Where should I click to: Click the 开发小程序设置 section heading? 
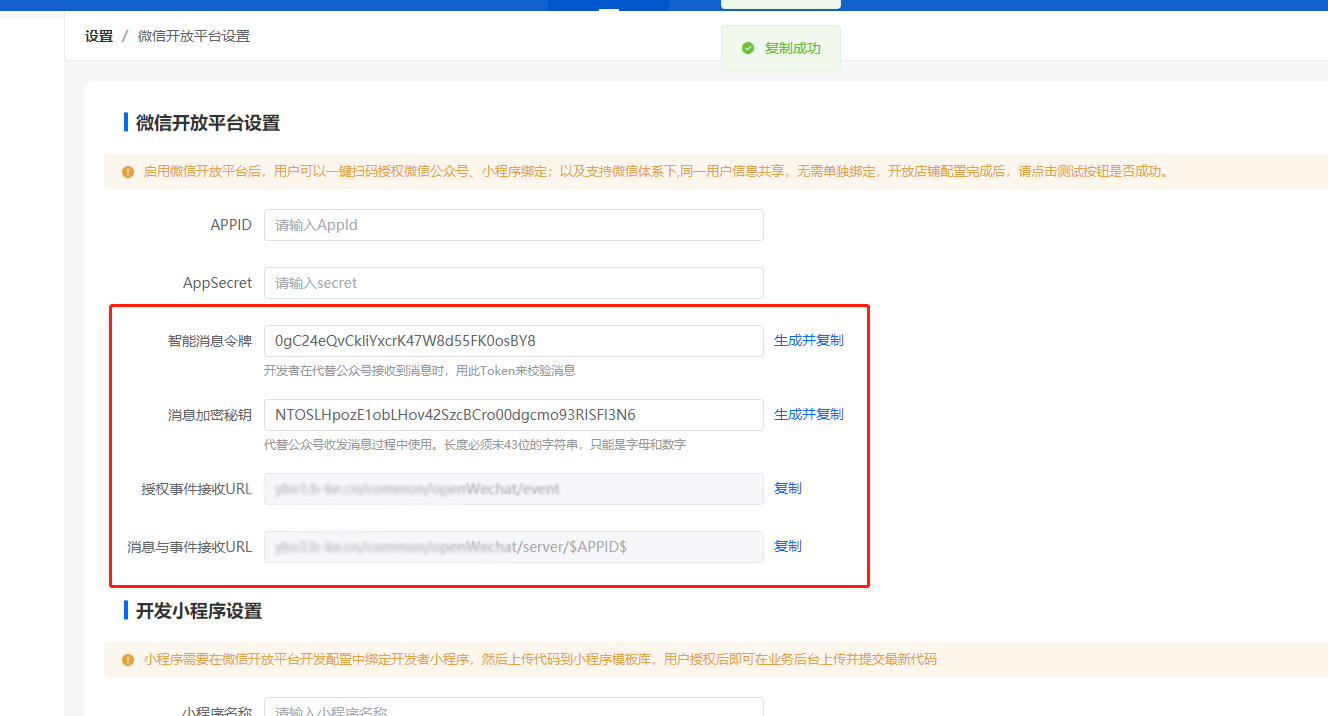(199, 611)
